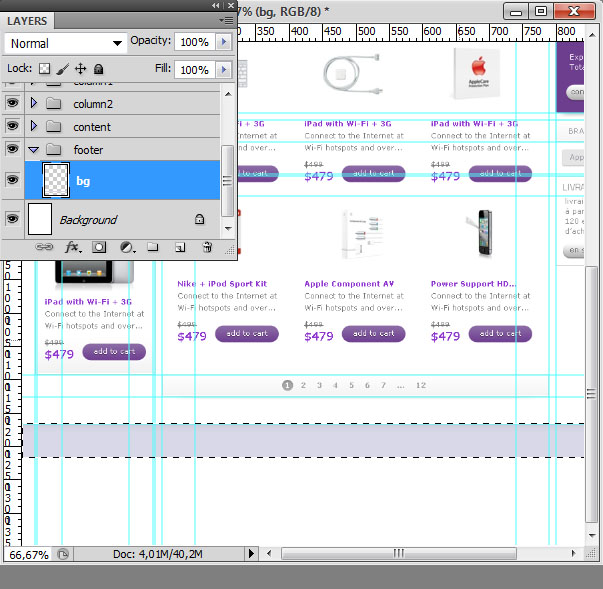This screenshot has height=589, width=603.
Task: Lock transparent pixels icon
Action: point(45,69)
